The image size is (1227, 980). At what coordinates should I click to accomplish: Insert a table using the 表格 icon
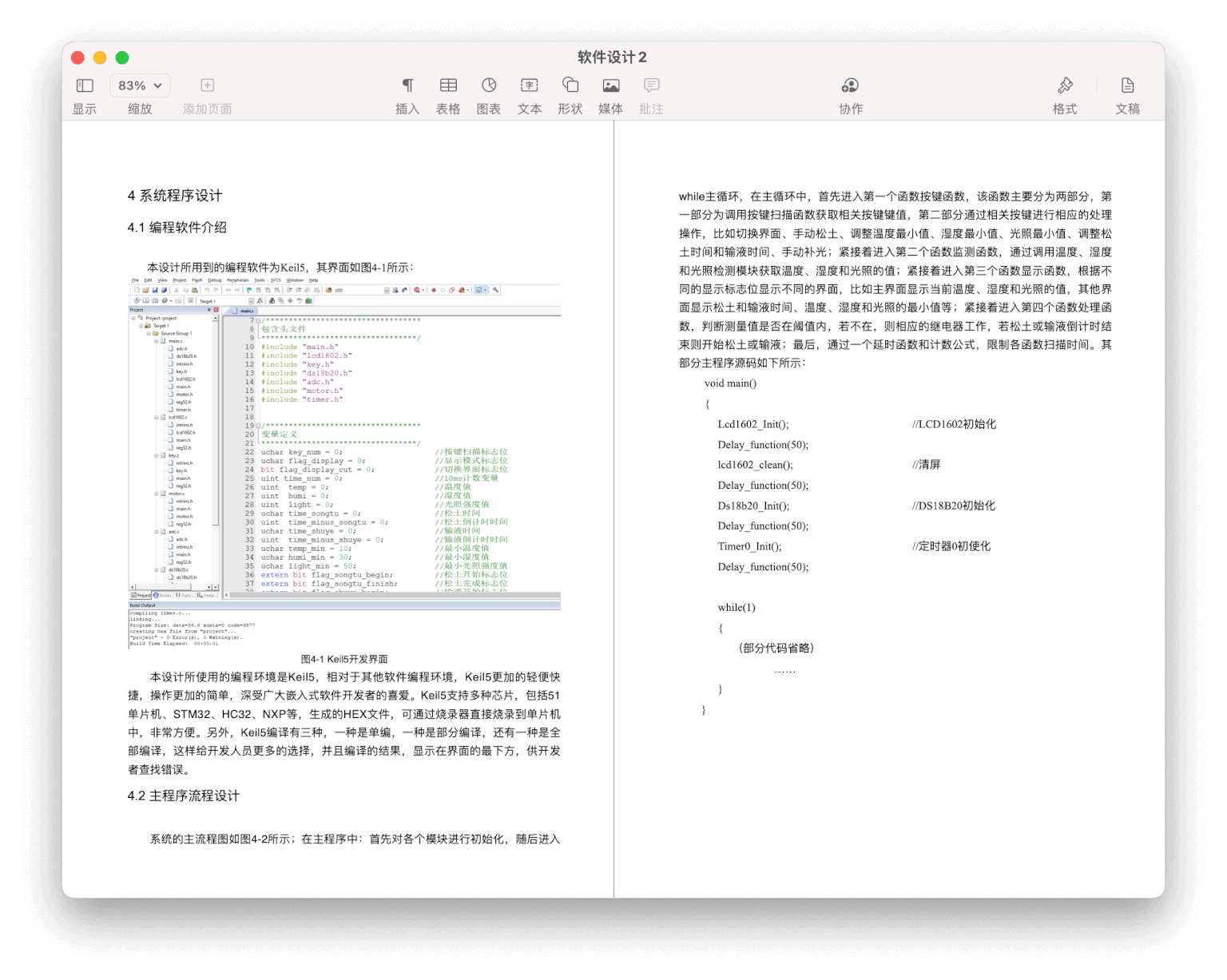click(x=448, y=85)
